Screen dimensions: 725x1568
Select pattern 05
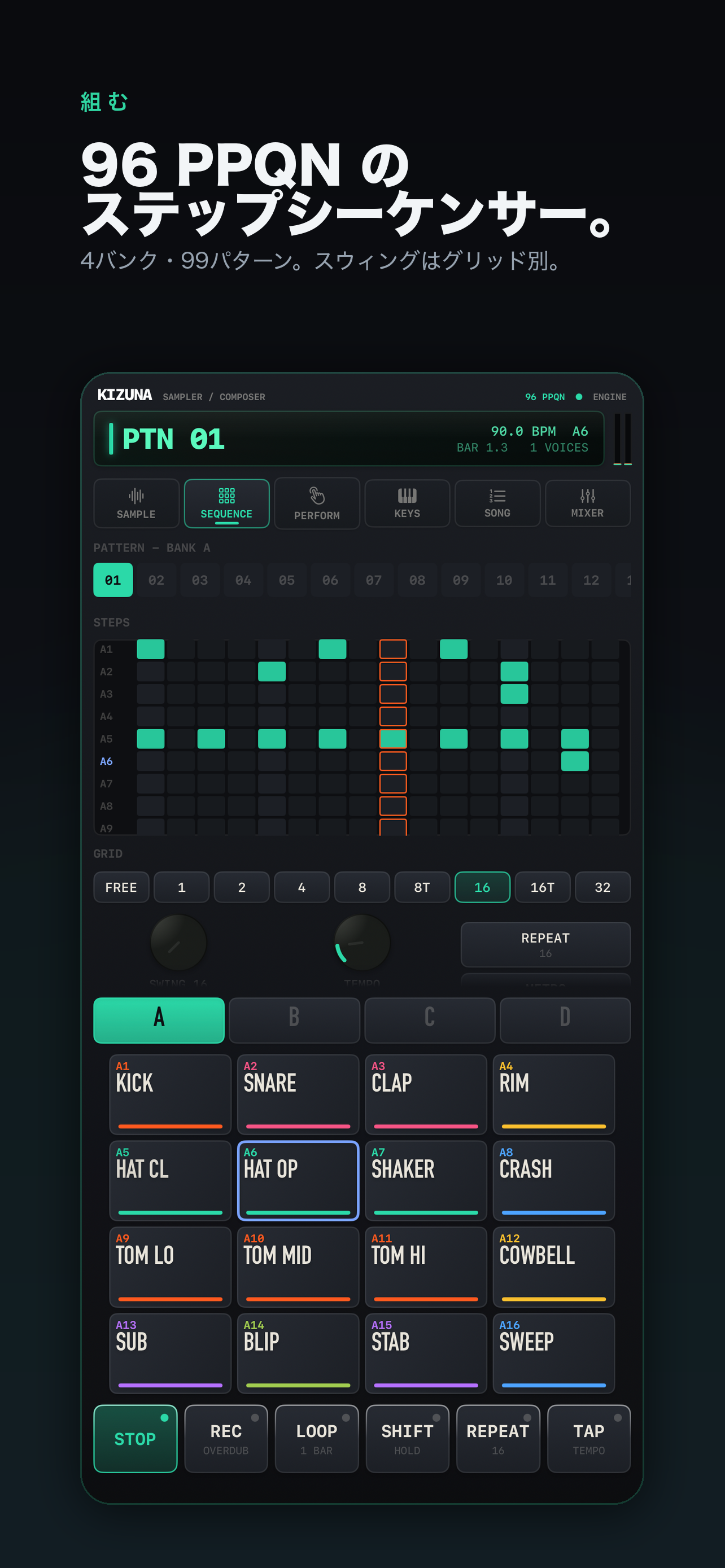(287, 580)
